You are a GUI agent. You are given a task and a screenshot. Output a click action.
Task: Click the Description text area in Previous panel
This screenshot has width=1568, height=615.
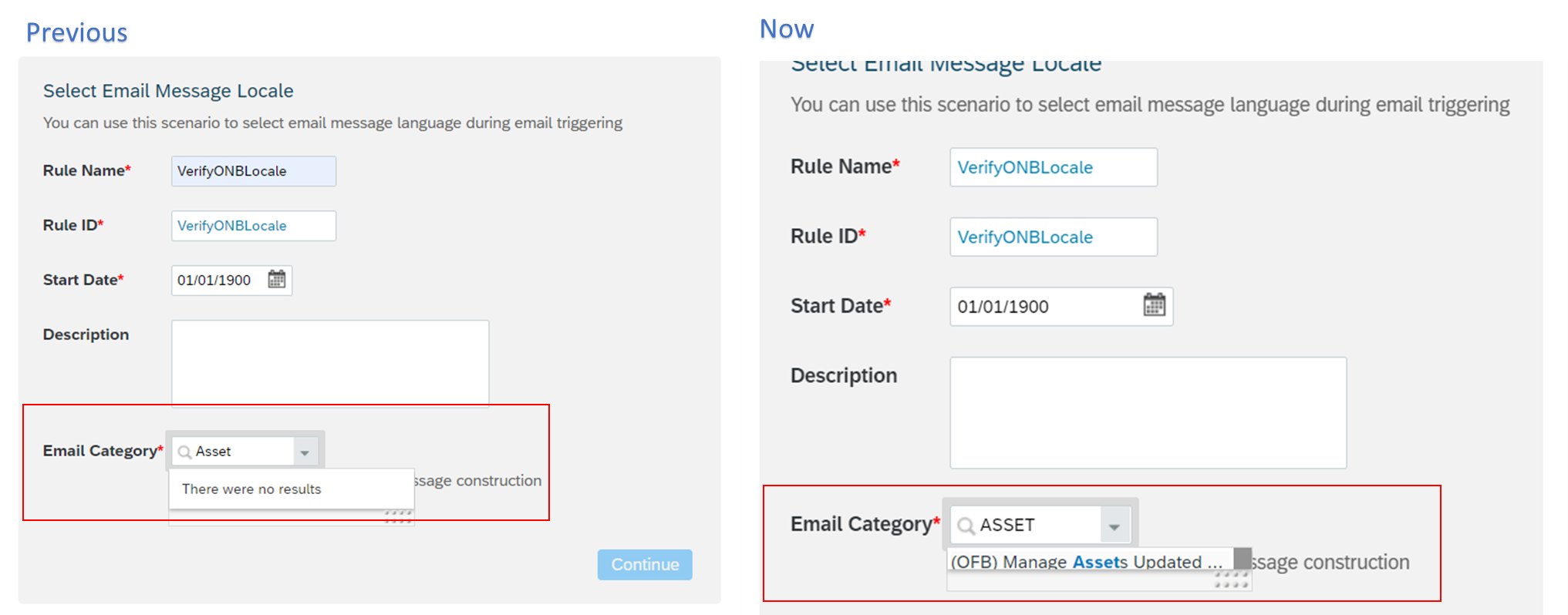[x=330, y=362]
